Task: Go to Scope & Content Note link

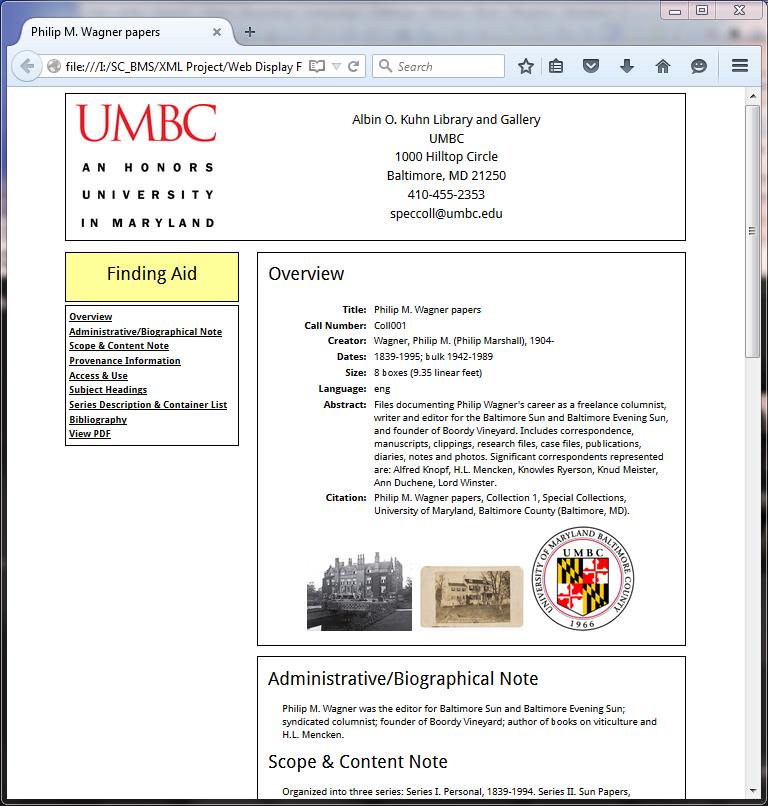Action: coord(119,346)
